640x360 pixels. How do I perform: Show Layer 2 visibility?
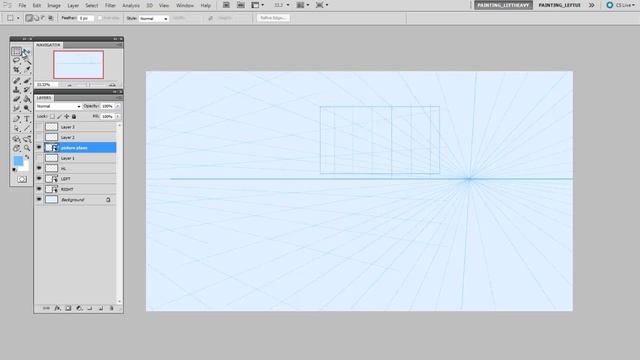click(x=39, y=137)
